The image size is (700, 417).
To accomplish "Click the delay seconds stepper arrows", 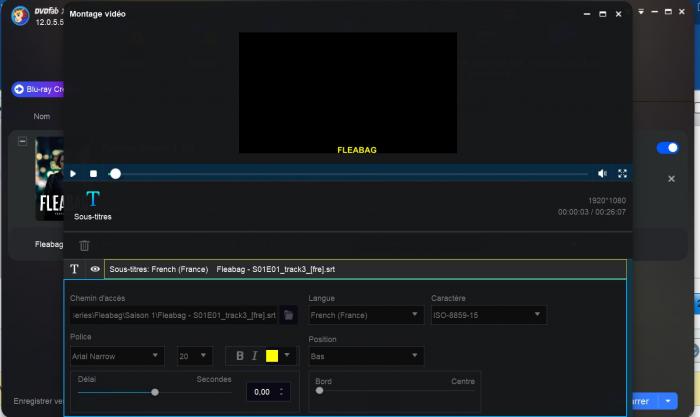I will coord(281,392).
